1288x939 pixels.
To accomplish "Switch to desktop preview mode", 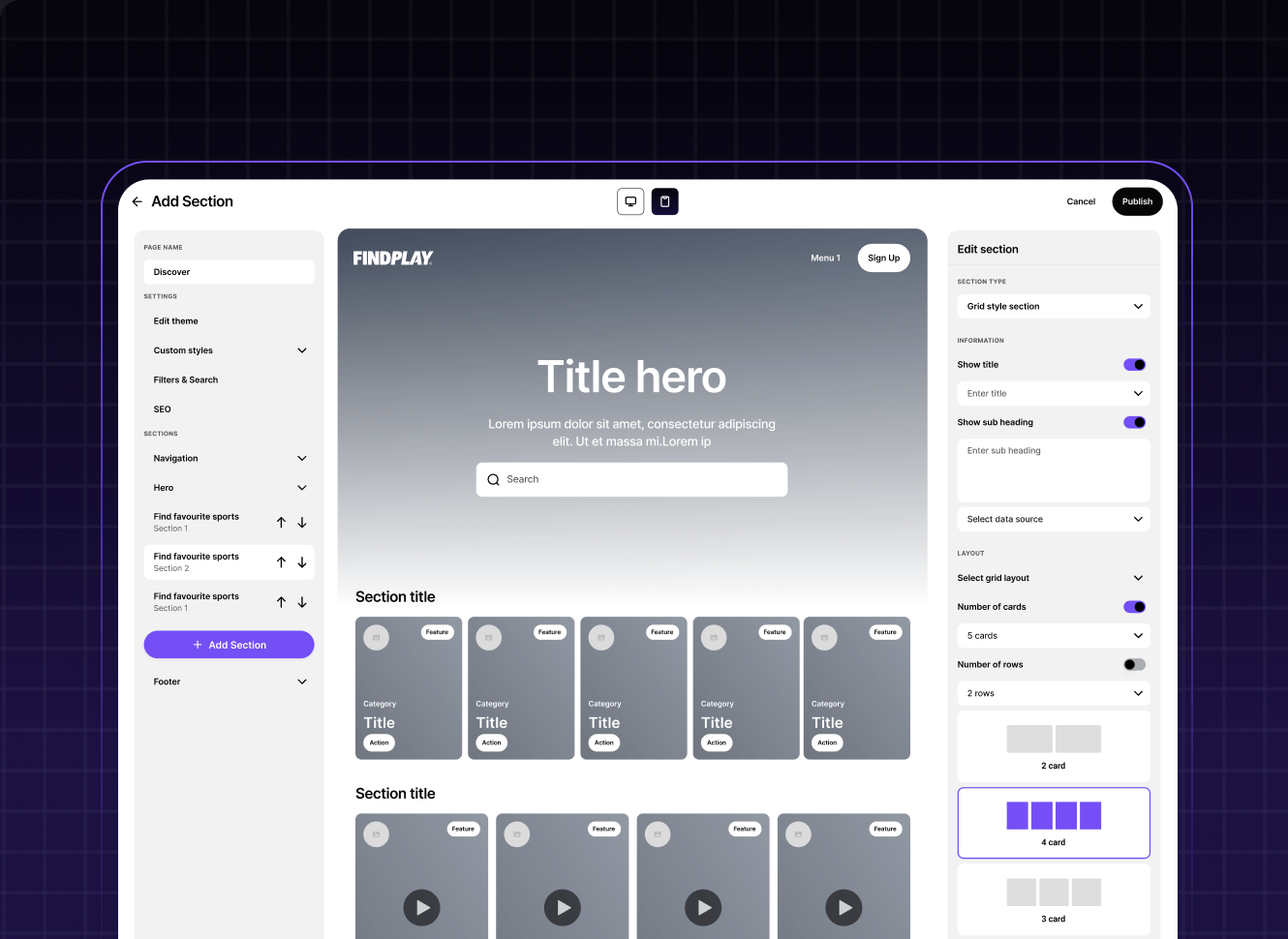I will (630, 201).
